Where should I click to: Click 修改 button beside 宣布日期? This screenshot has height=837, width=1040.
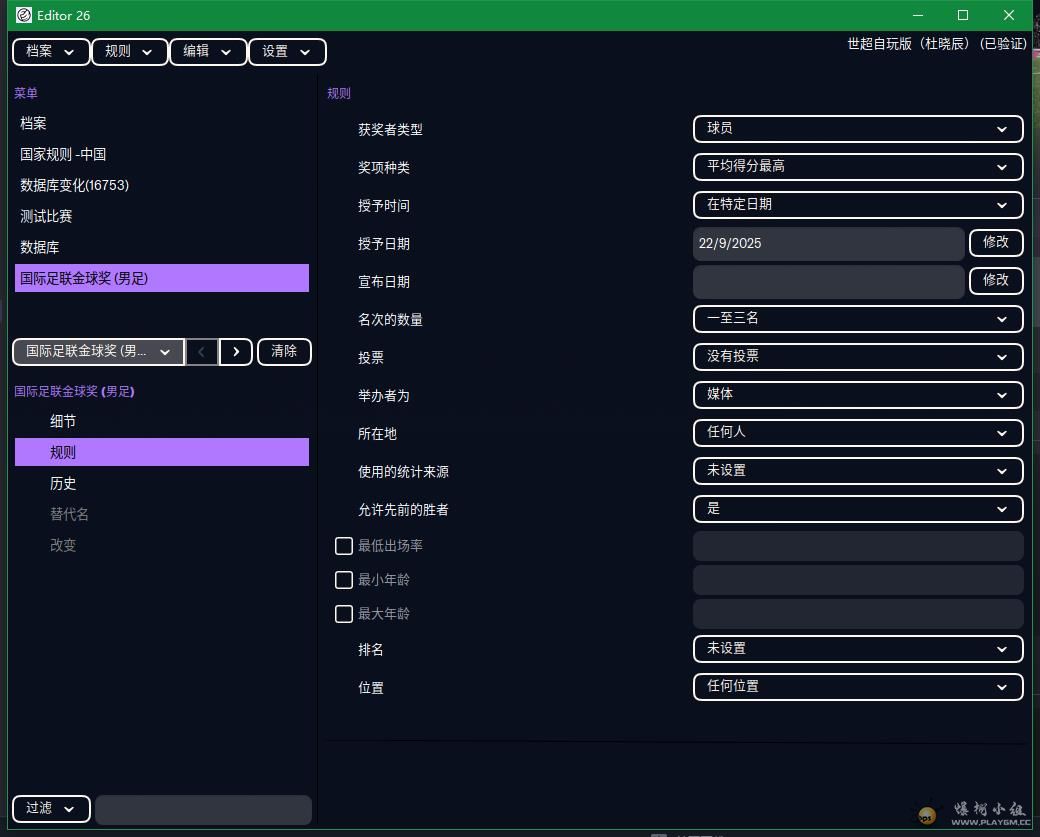click(995, 280)
